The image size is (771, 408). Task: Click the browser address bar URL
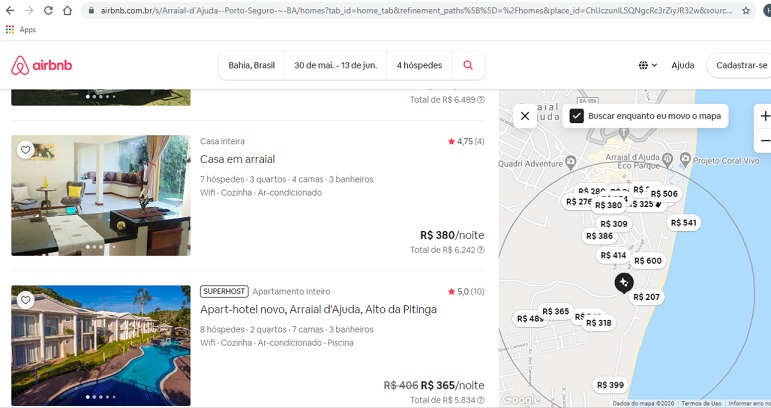pos(415,10)
